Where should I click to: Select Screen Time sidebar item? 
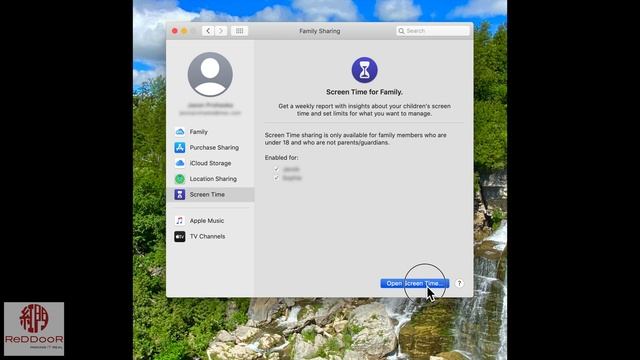[211, 194]
